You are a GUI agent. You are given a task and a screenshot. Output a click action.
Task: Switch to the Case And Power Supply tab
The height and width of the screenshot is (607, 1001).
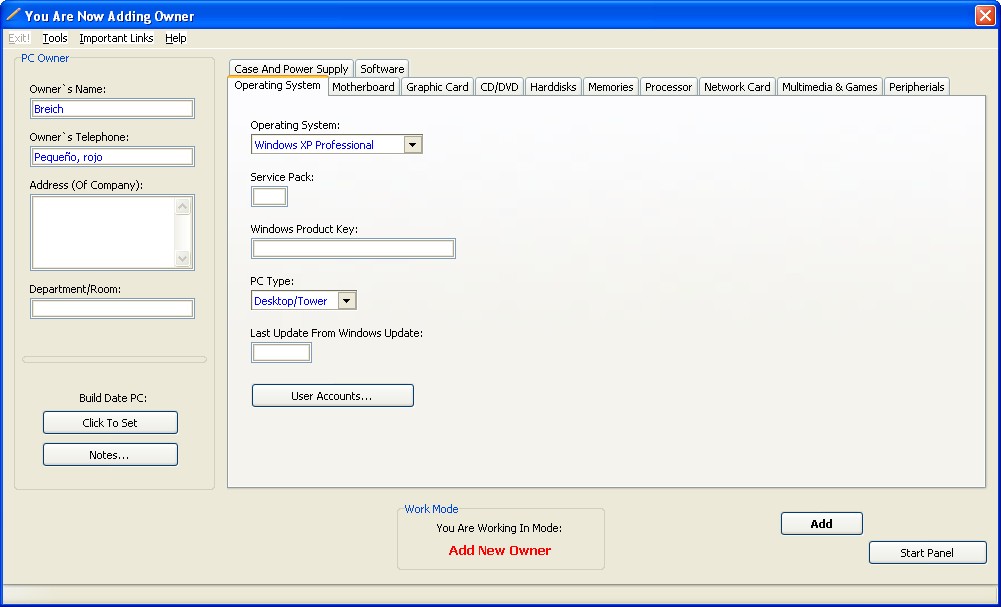click(x=291, y=68)
